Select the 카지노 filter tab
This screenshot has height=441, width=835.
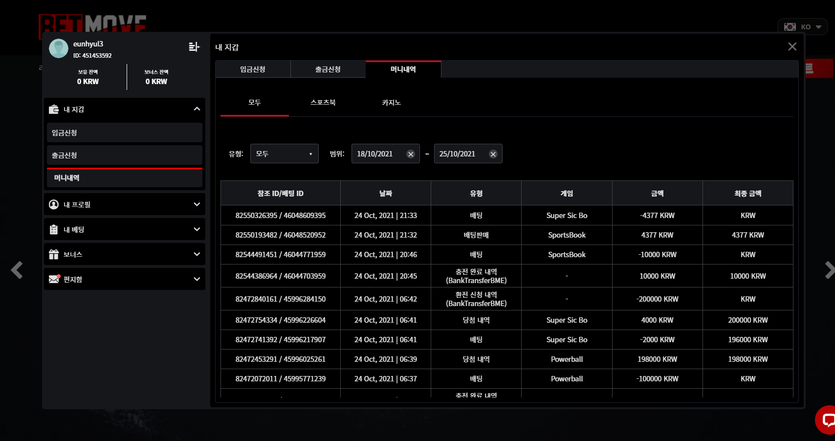(x=391, y=102)
